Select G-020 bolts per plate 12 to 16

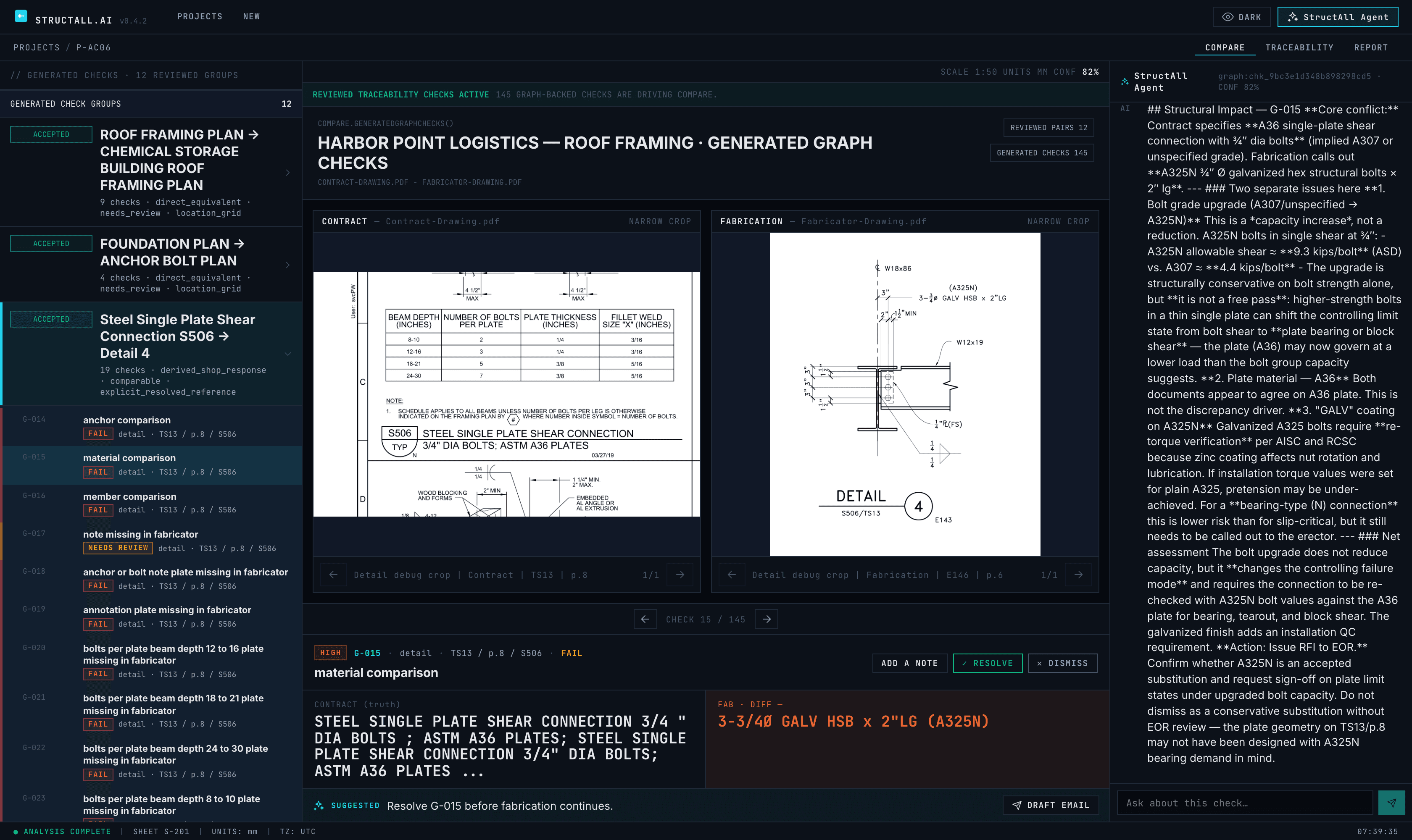pos(152,661)
